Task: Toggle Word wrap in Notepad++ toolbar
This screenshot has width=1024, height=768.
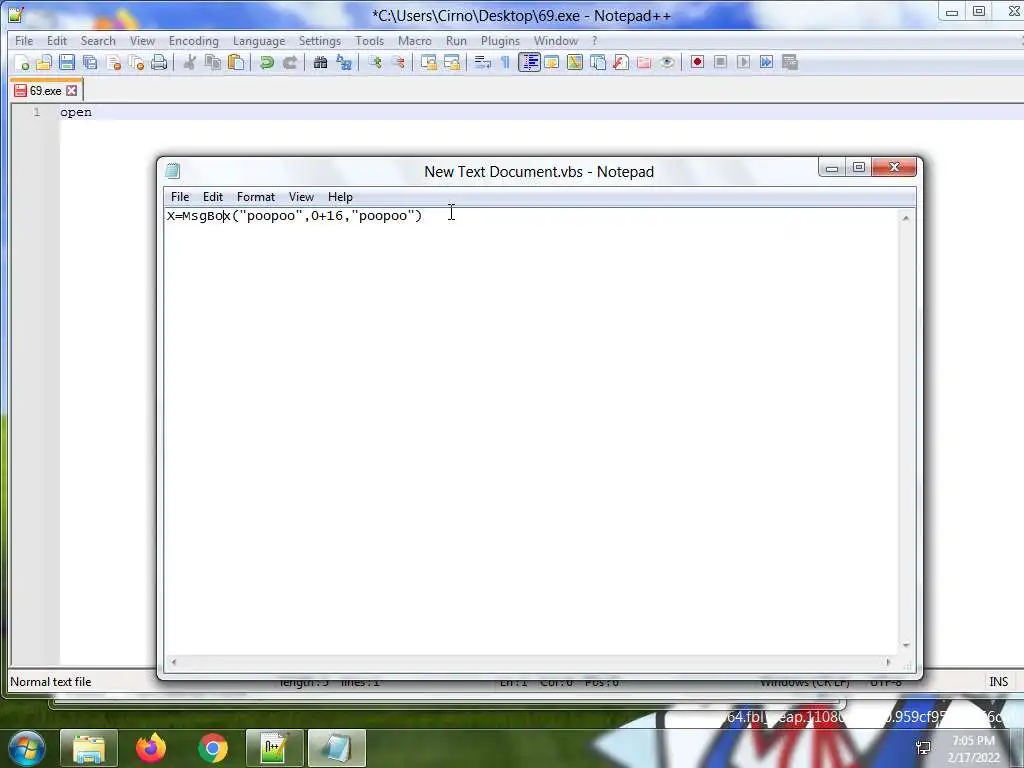Action: click(483, 63)
